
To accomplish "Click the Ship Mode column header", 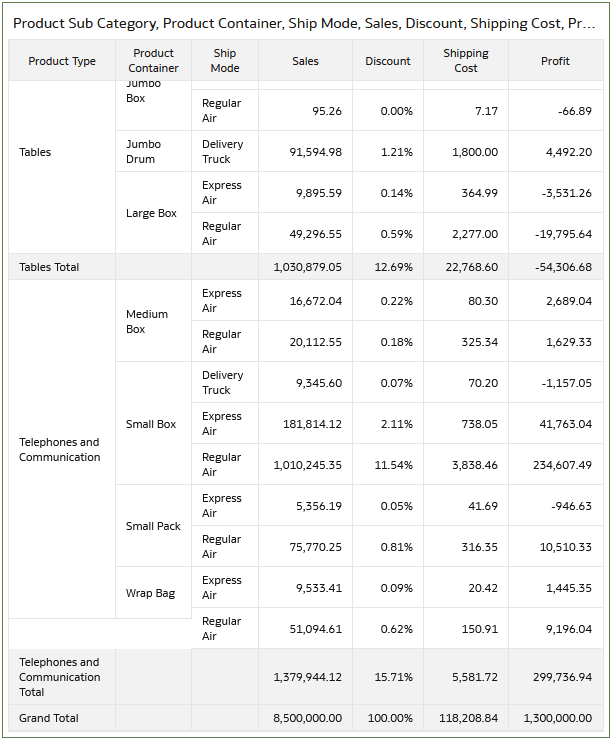I will (x=224, y=61).
